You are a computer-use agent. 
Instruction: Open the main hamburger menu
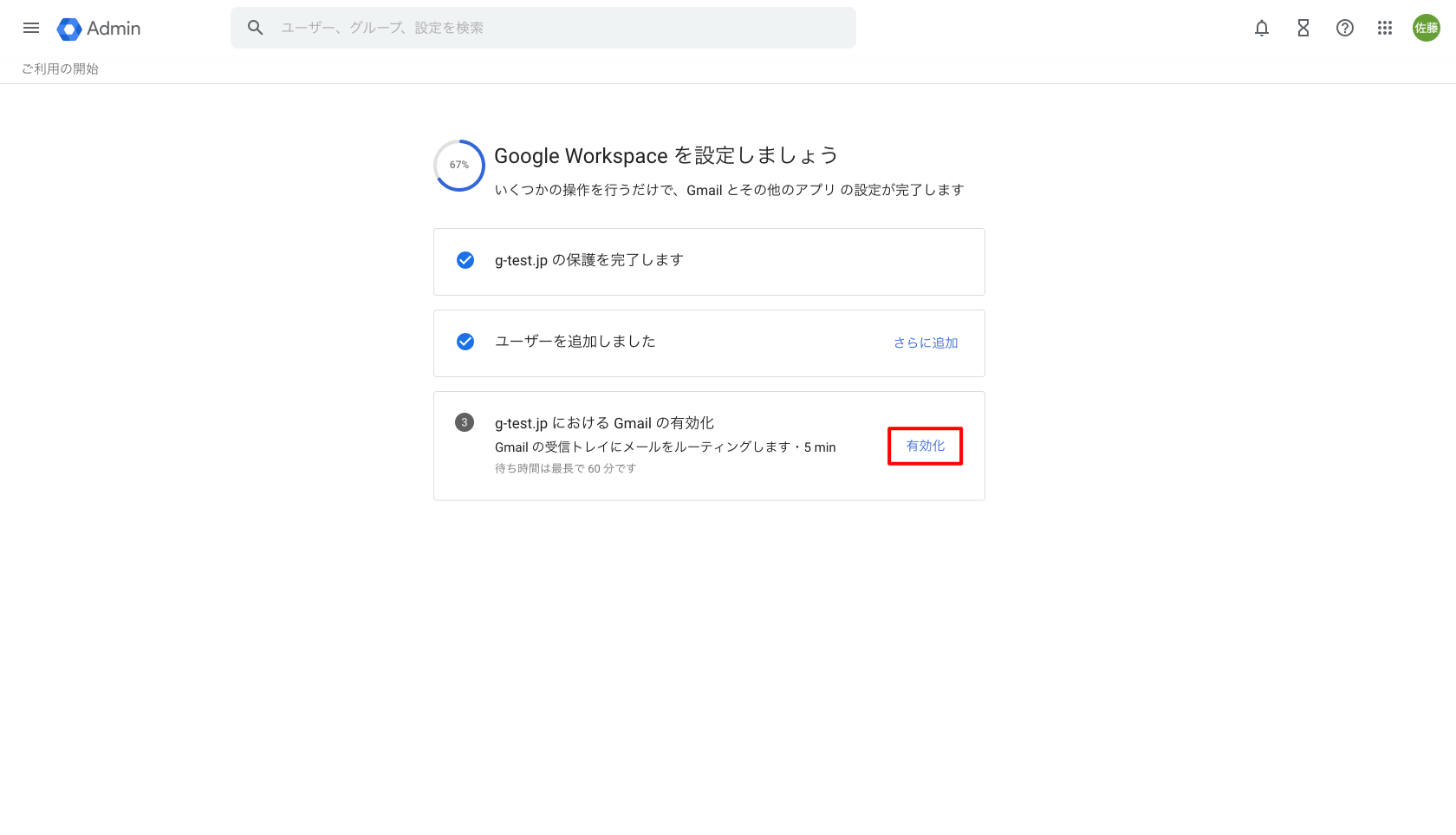tap(31, 28)
